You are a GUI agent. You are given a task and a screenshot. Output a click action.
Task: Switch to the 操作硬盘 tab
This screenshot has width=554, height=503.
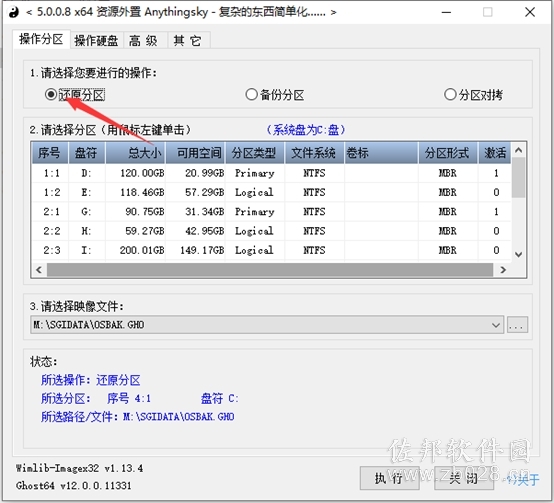point(96,40)
